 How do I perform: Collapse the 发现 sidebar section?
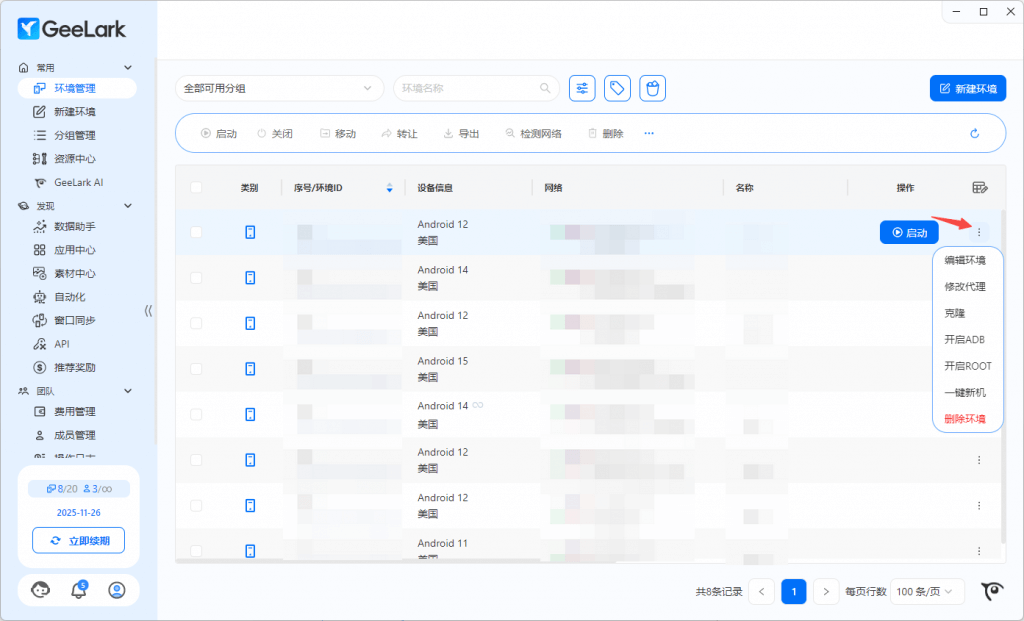[127, 206]
